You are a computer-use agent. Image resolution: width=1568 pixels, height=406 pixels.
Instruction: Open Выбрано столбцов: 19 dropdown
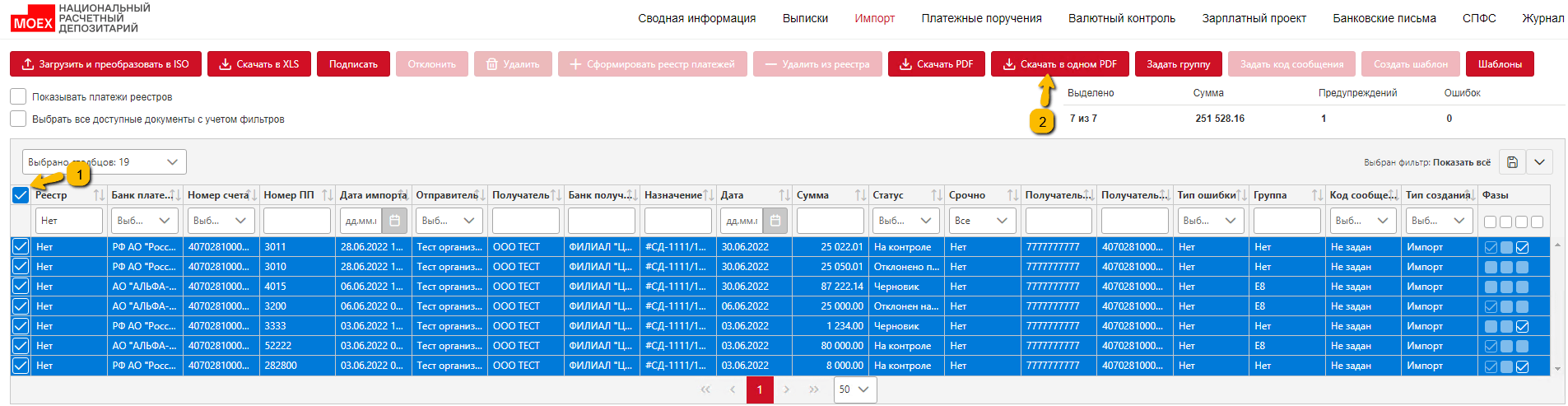click(x=105, y=162)
